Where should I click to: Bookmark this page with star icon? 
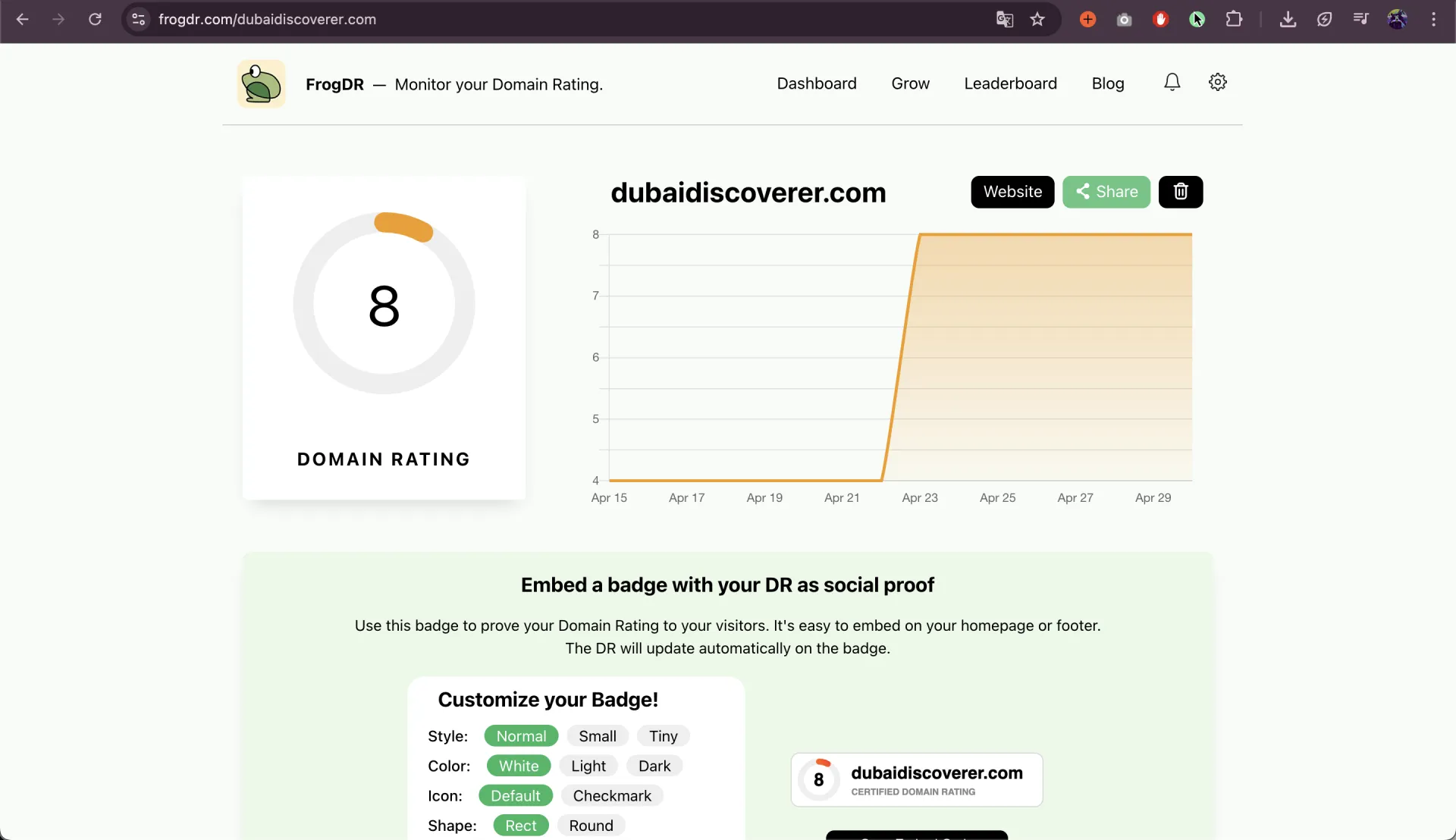(x=1037, y=20)
